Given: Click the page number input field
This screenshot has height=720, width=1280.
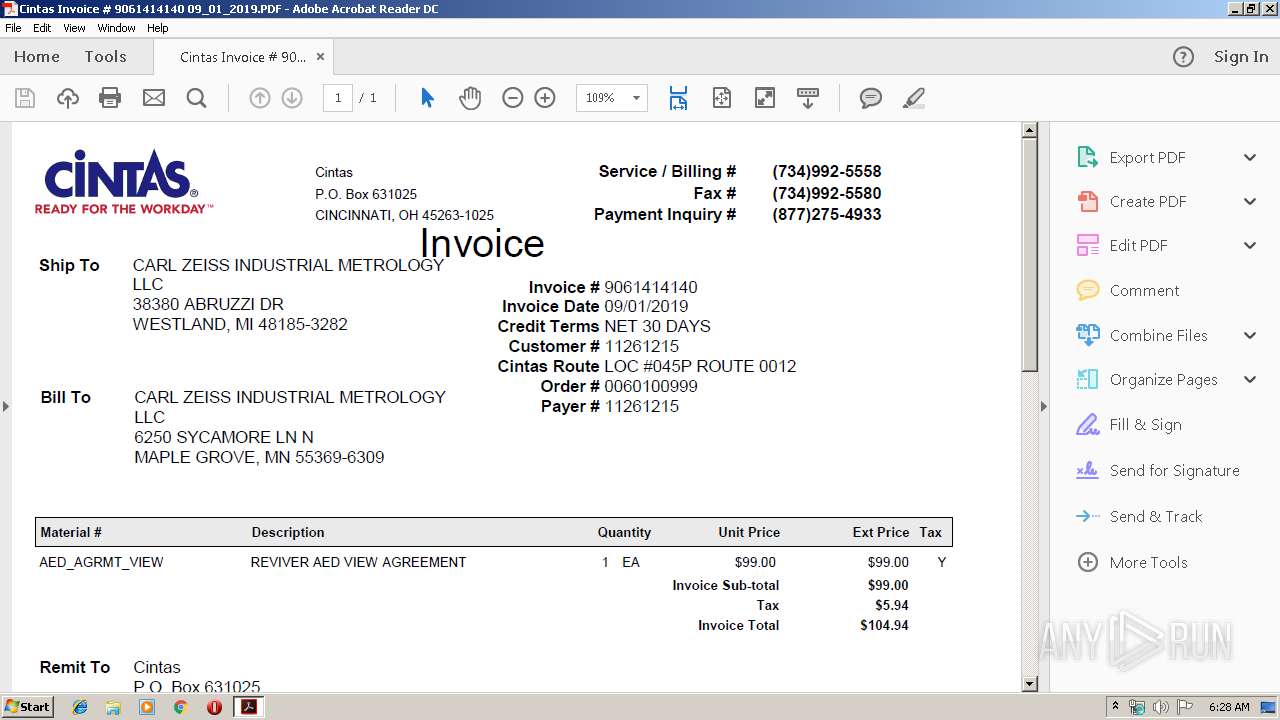Looking at the screenshot, I should (338, 98).
